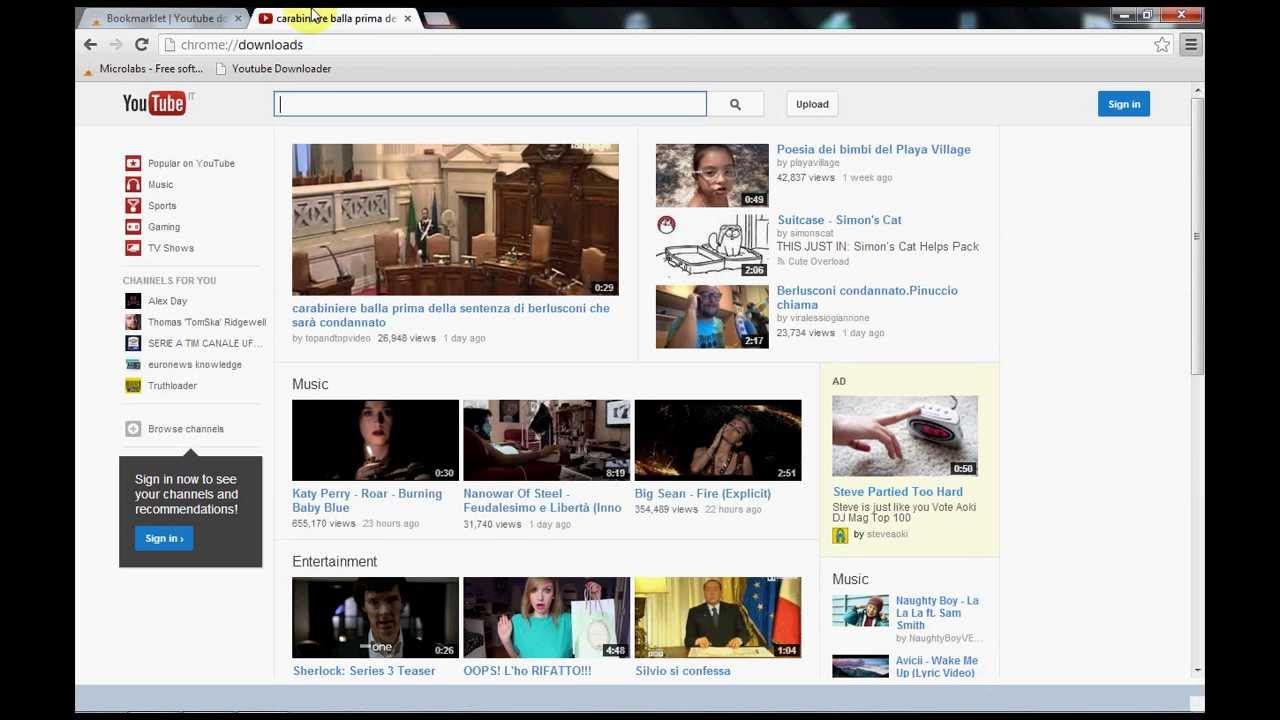Image resolution: width=1280 pixels, height=720 pixels.
Task: Click the browser back arrow
Action: [90, 44]
